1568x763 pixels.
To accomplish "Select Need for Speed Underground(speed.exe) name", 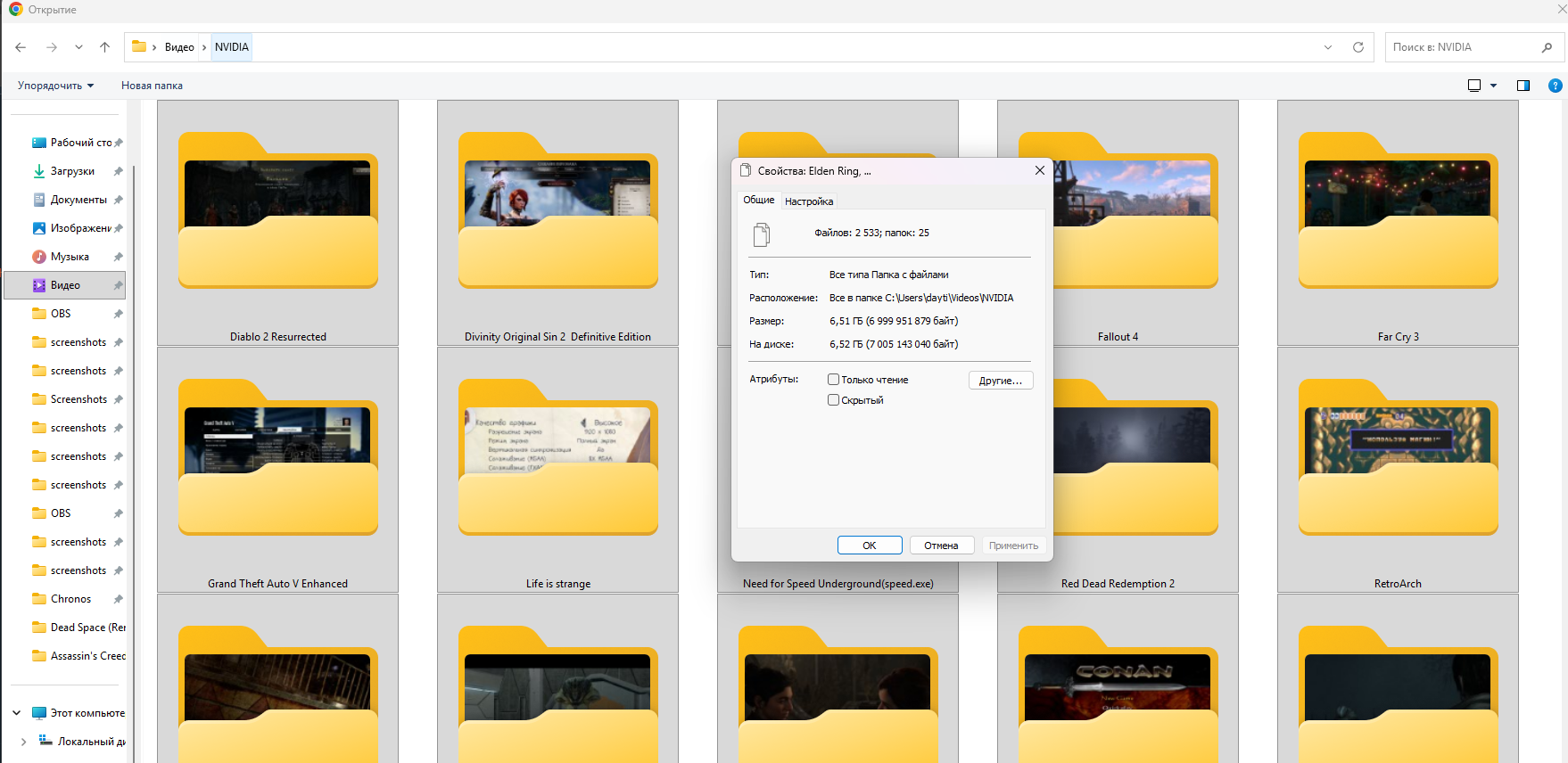I will click(x=838, y=584).
